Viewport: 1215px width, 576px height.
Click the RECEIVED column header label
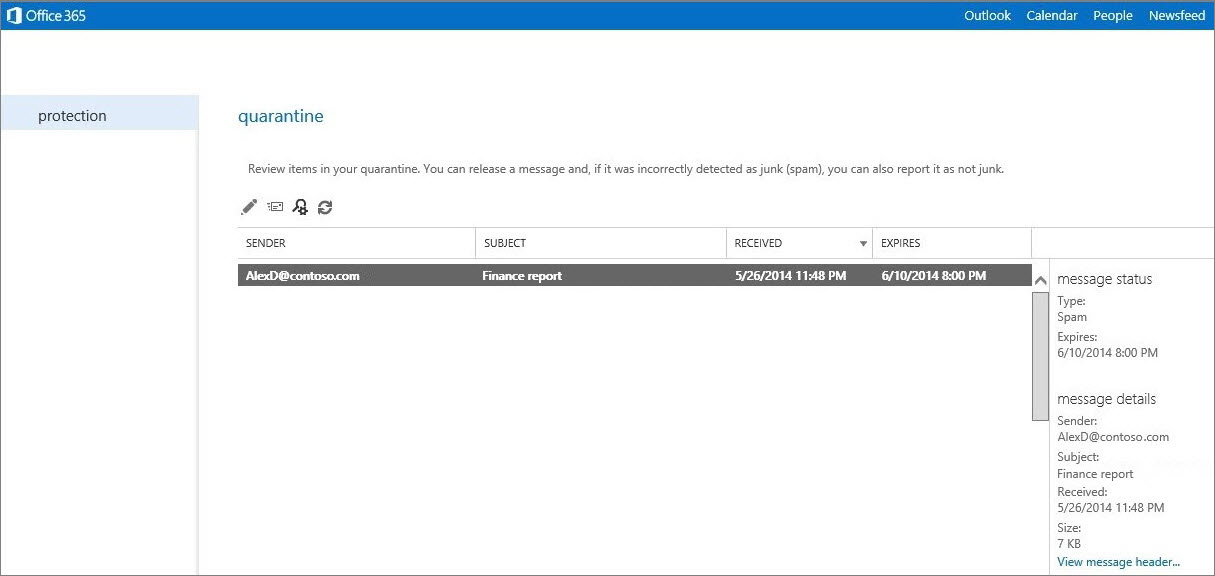coord(758,243)
